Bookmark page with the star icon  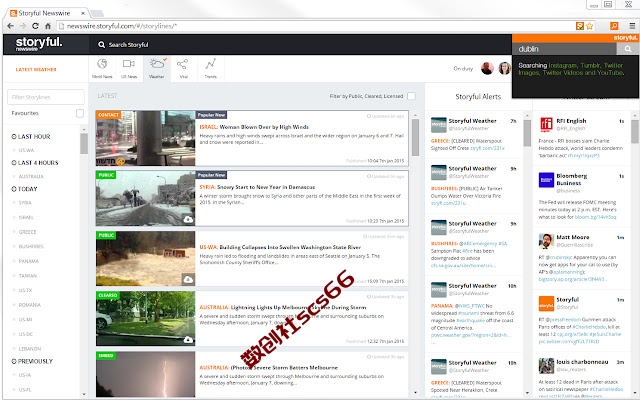[589, 26]
